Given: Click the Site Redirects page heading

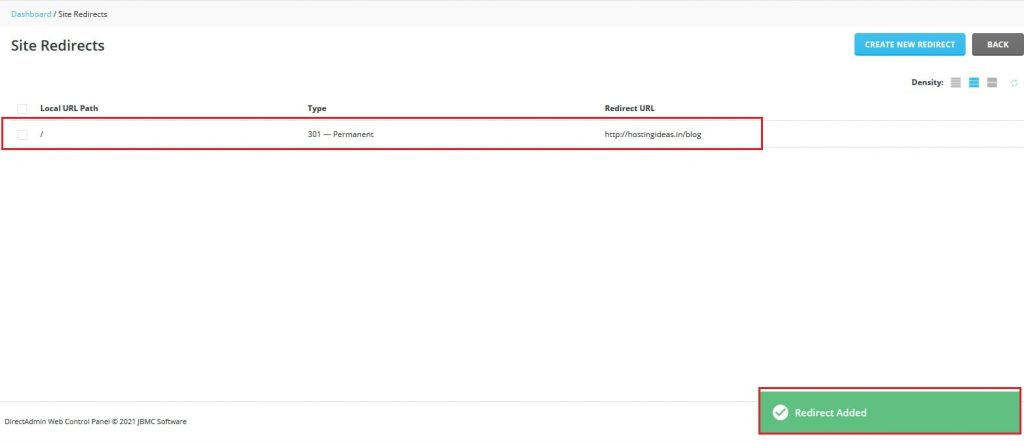Looking at the screenshot, I should point(57,46).
